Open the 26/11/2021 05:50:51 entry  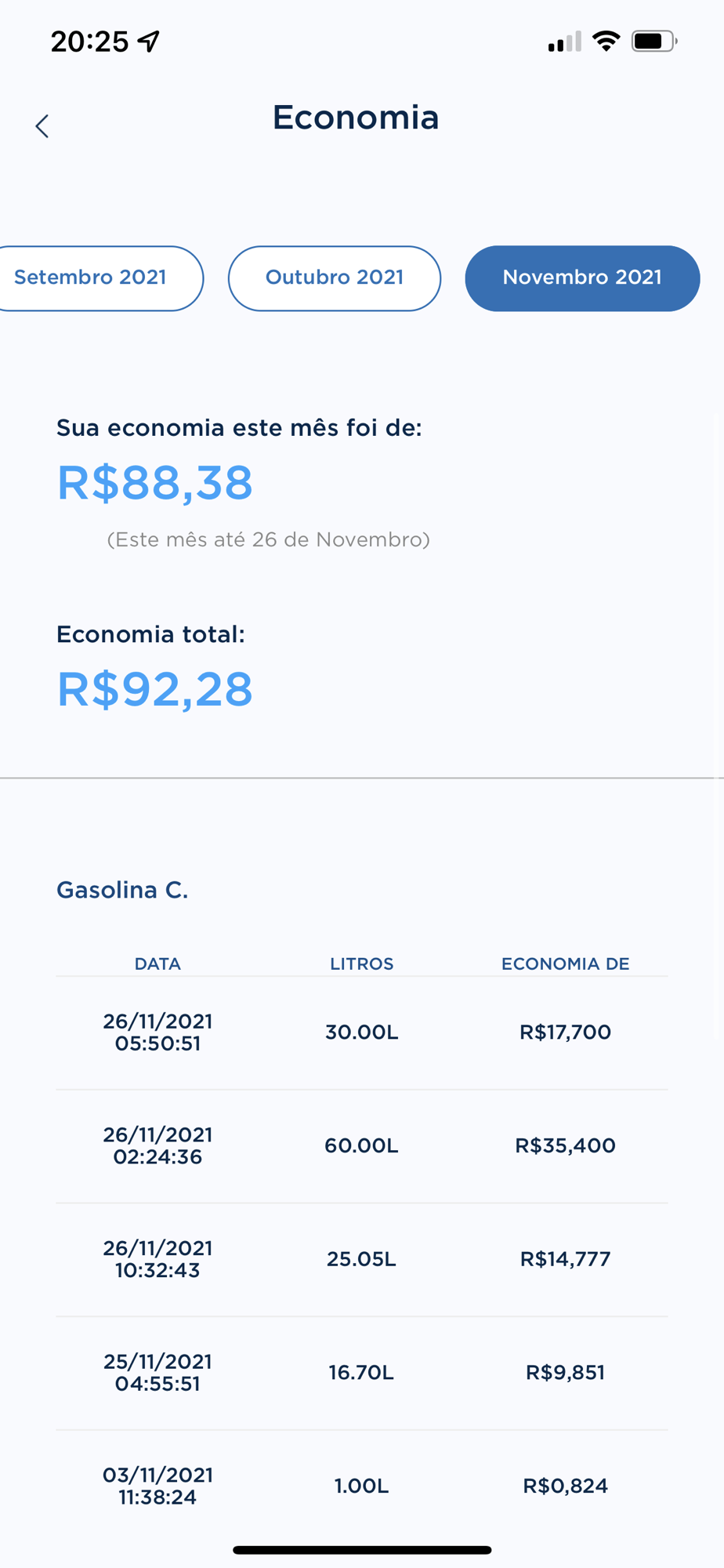click(362, 1033)
